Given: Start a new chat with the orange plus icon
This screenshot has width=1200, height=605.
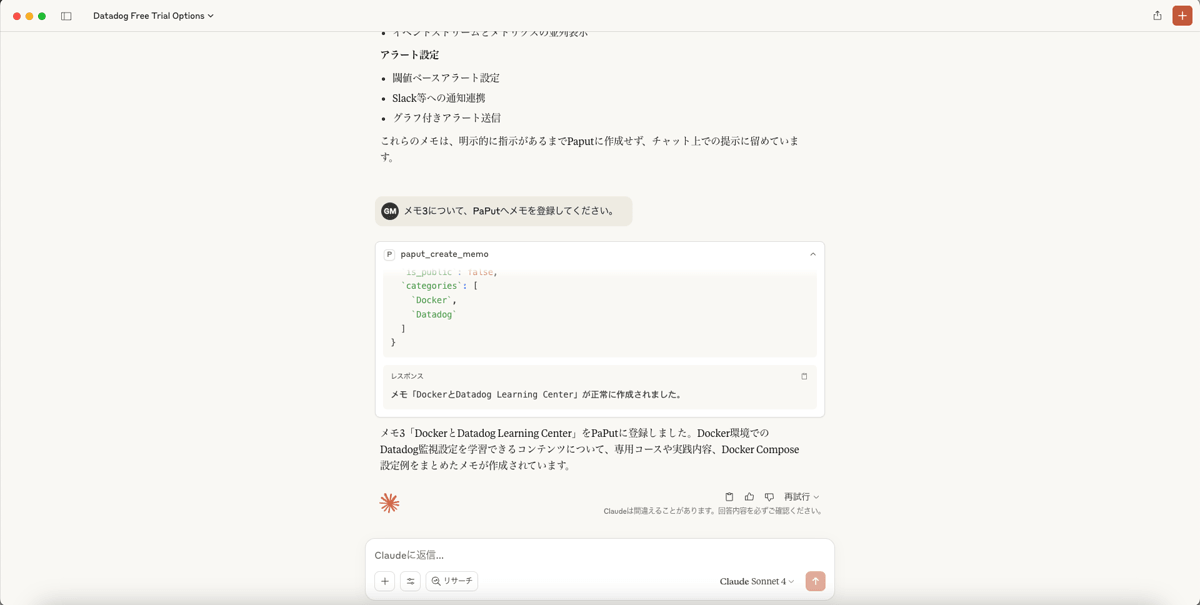Looking at the screenshot, I should [x=1181, y=15].
